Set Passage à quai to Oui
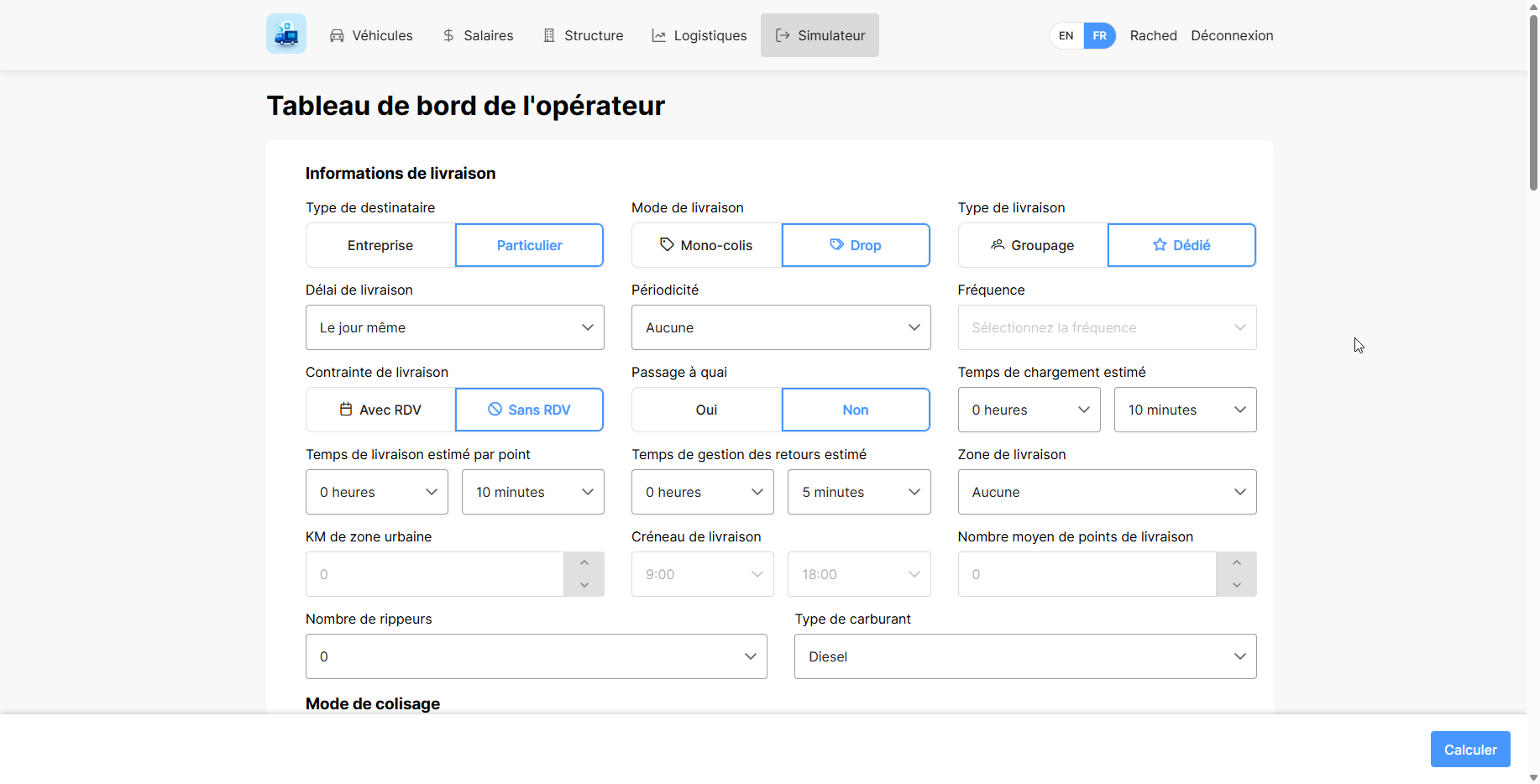Screen dimensions: 1540x784 click(x=706, y=410)
